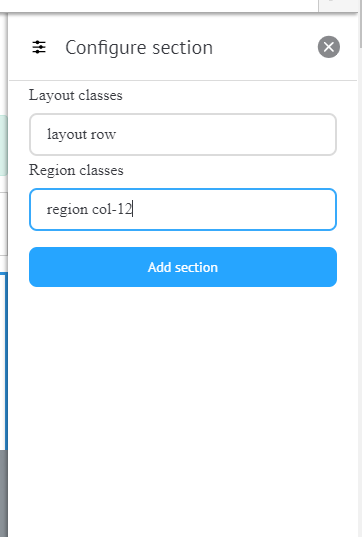The width and height of the screenshot is (362, 537).
Task: Click the Layout classes label
Action: (76, 96)
